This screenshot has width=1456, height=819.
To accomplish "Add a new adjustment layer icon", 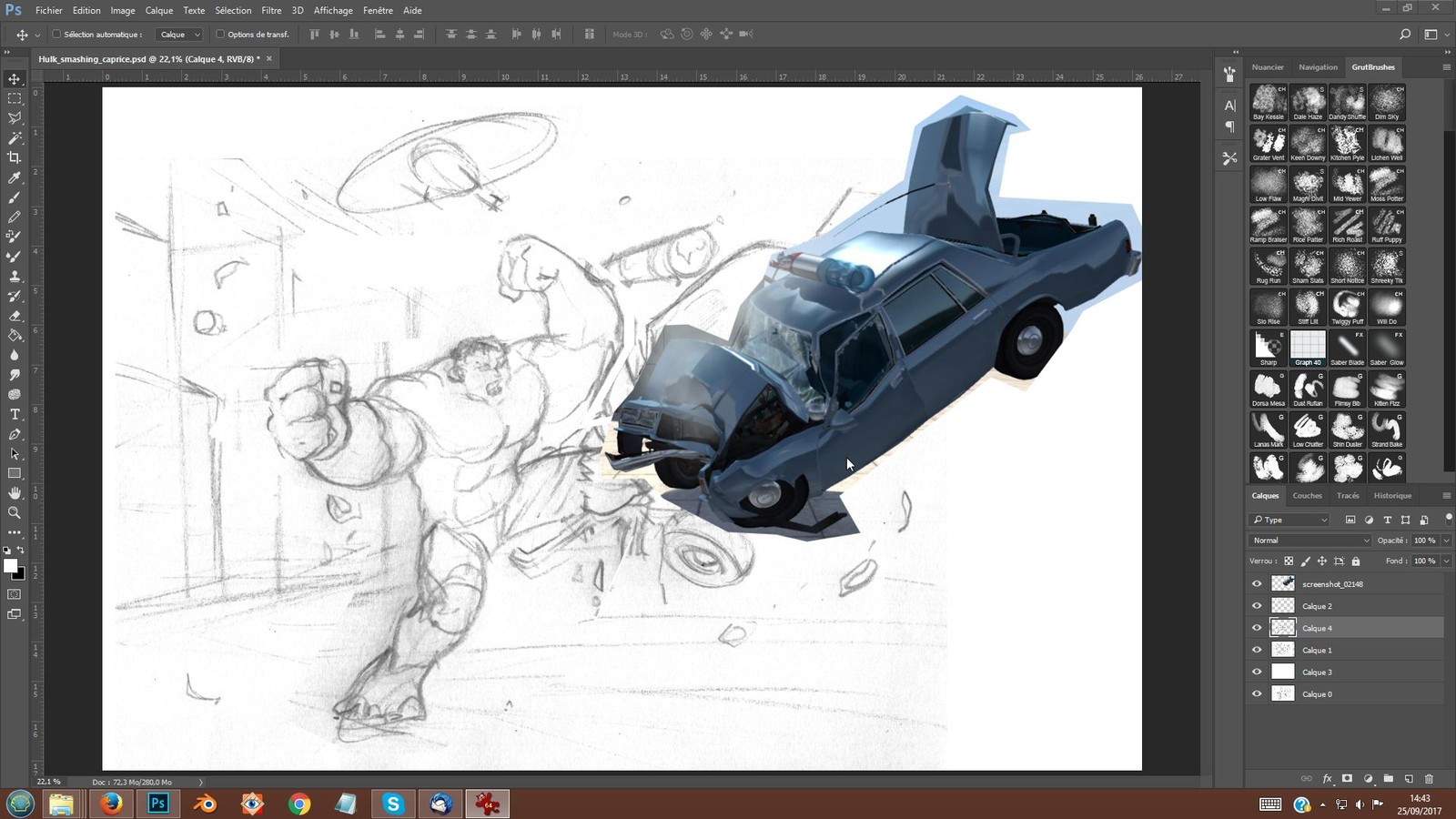I will point(1369,779).
